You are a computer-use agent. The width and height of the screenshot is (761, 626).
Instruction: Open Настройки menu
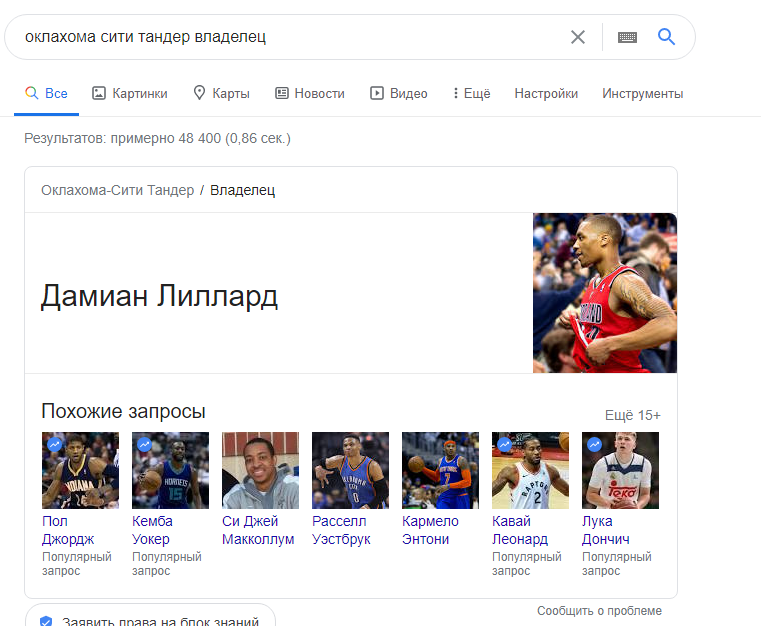pyautogui.click(x=546, y=93)
